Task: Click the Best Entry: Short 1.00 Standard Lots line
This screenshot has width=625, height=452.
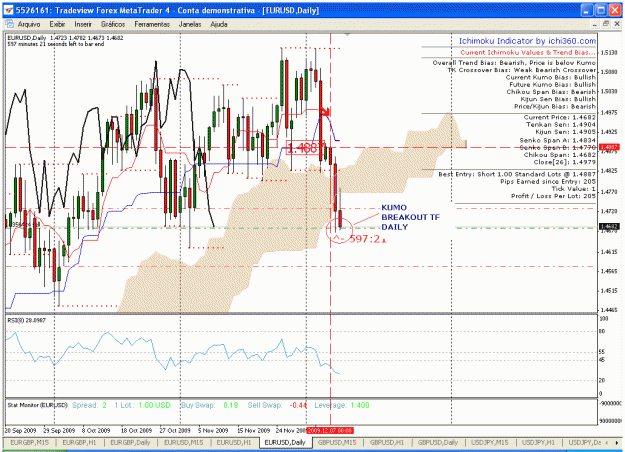Action: coord(517,174)
